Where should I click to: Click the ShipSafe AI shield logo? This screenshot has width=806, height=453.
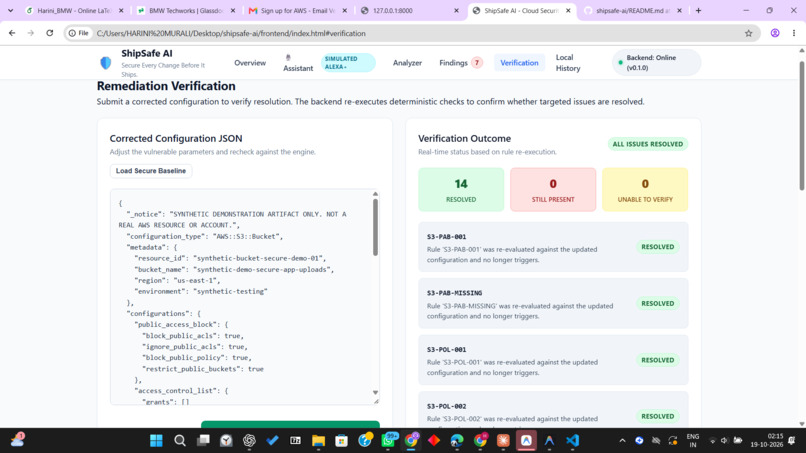[x=105, y=63]
